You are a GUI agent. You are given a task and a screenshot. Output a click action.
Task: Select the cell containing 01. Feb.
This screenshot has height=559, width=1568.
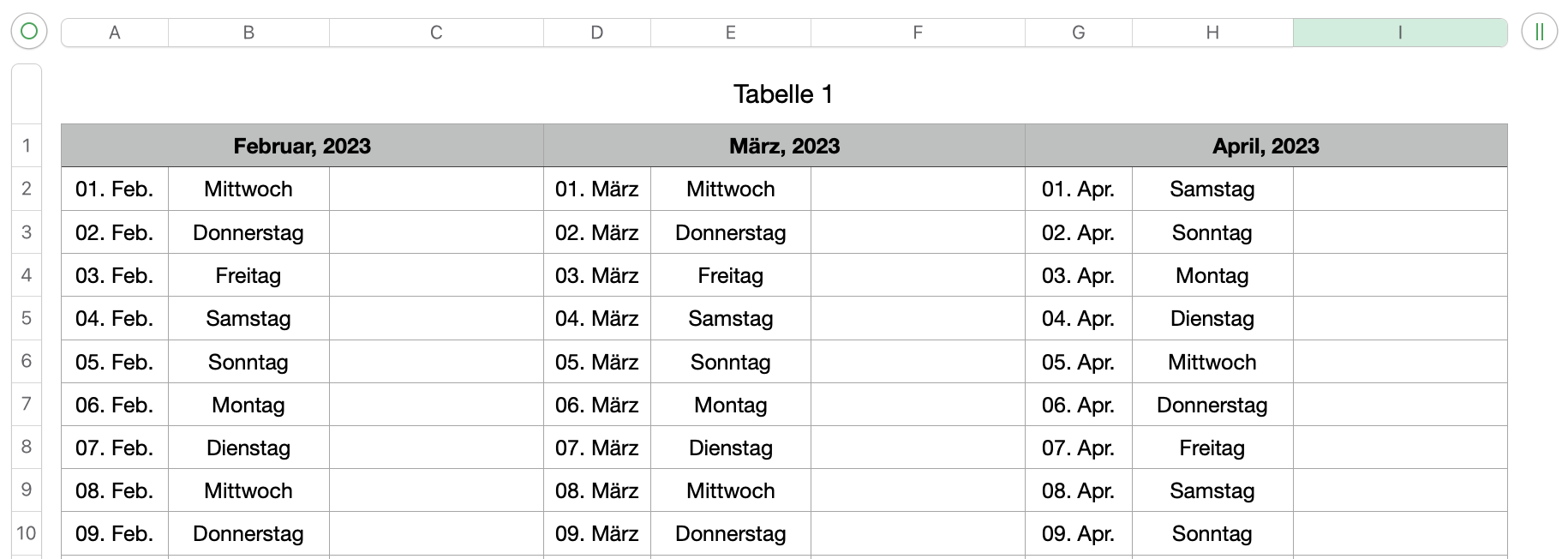[x=115, y=189]
